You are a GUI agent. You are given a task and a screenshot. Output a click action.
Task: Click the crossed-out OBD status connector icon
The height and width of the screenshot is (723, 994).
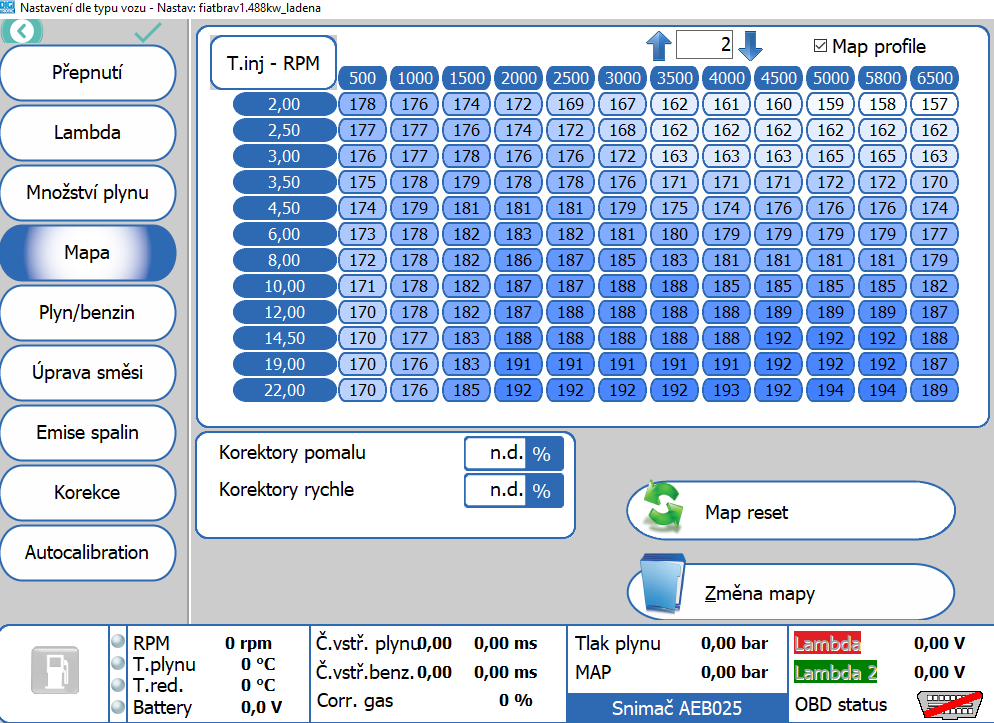click(944, 704)
